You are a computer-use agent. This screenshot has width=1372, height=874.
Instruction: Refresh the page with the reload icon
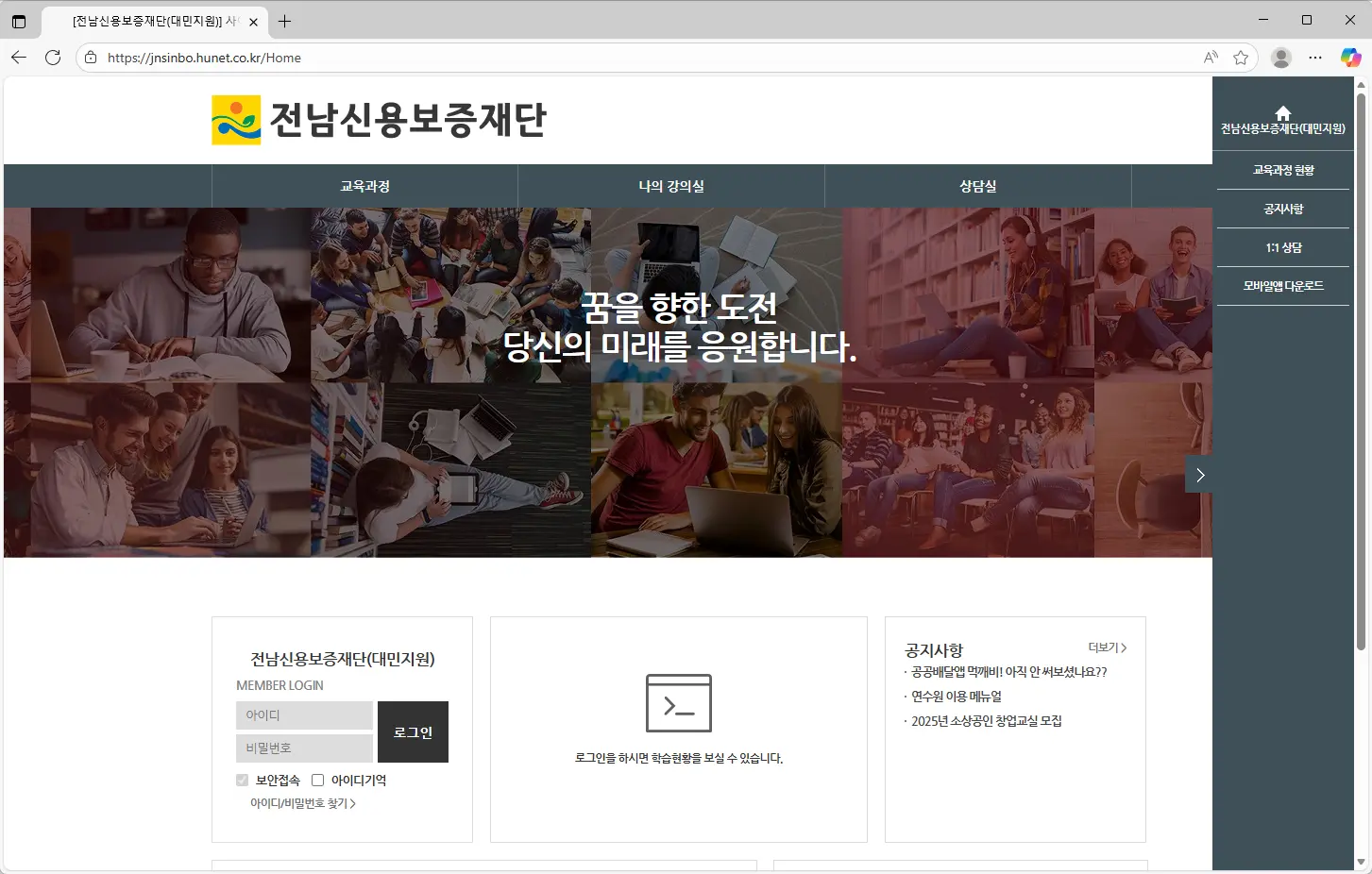tap(53, 58)
